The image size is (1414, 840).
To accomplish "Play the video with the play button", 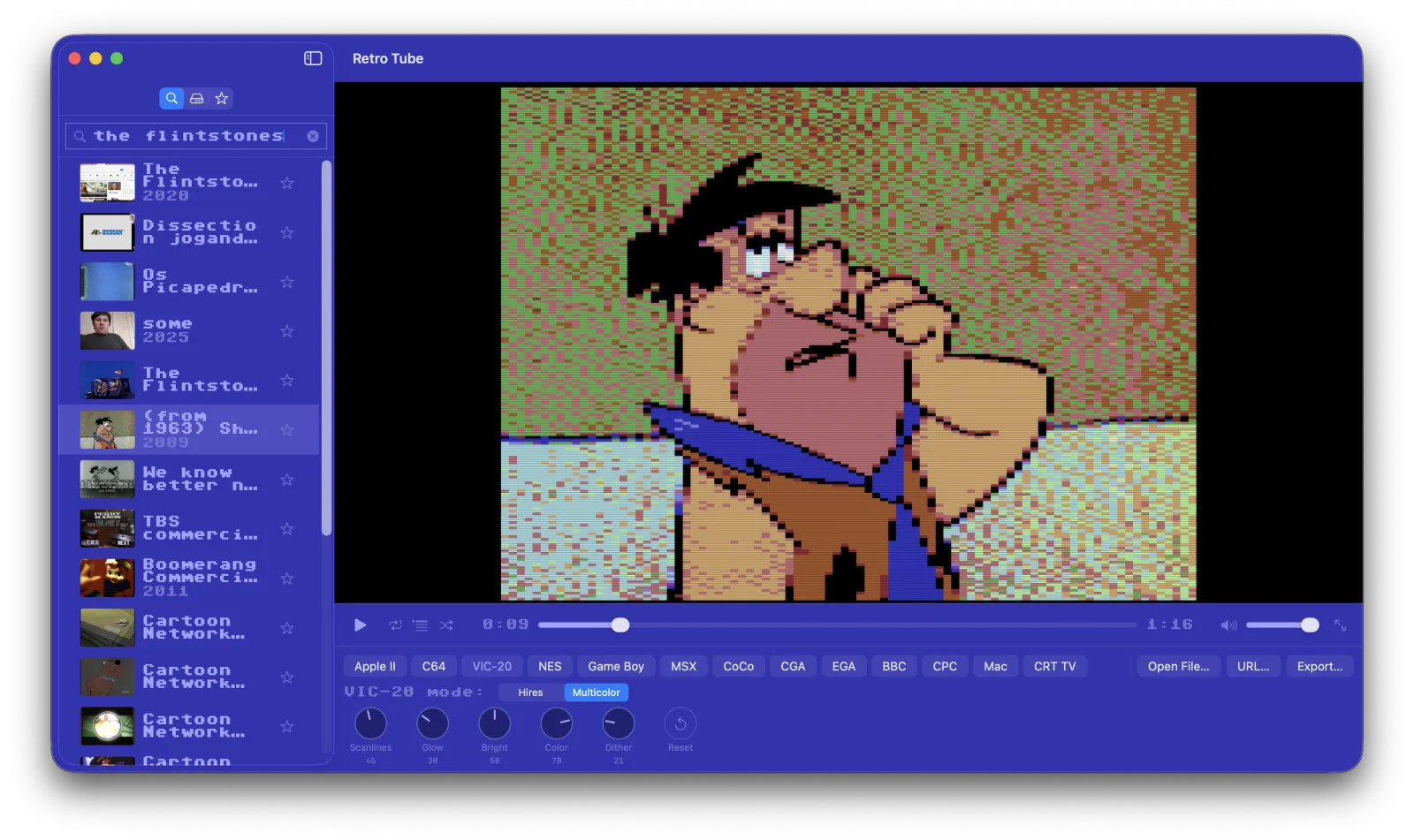I will click(x=360, y=625).
